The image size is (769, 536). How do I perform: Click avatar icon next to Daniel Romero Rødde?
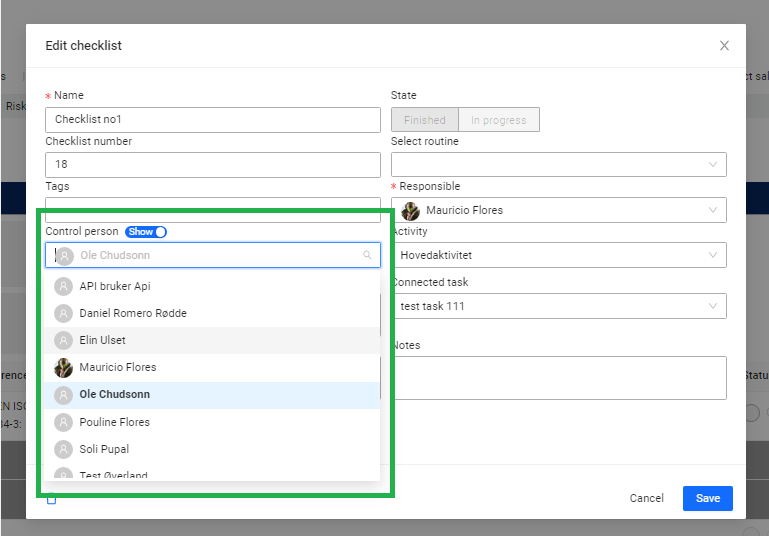[x=64, y=313]
